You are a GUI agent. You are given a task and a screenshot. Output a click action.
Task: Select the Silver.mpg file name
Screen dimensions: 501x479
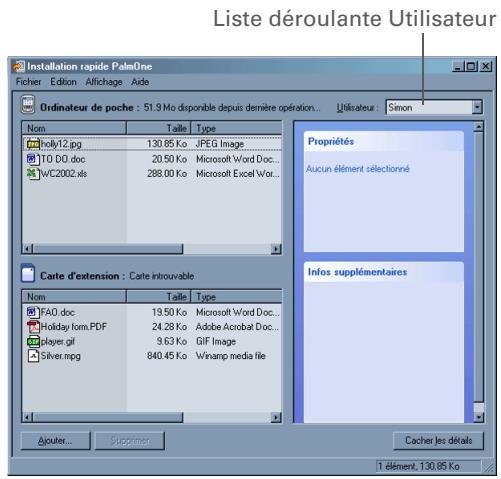point(61,356)
